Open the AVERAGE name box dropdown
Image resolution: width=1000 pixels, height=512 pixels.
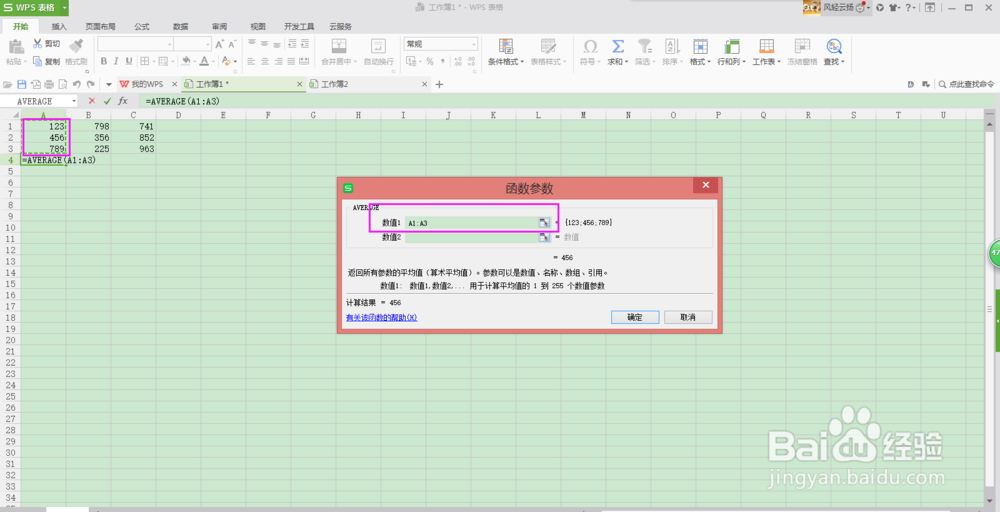(x=74, y=101)
